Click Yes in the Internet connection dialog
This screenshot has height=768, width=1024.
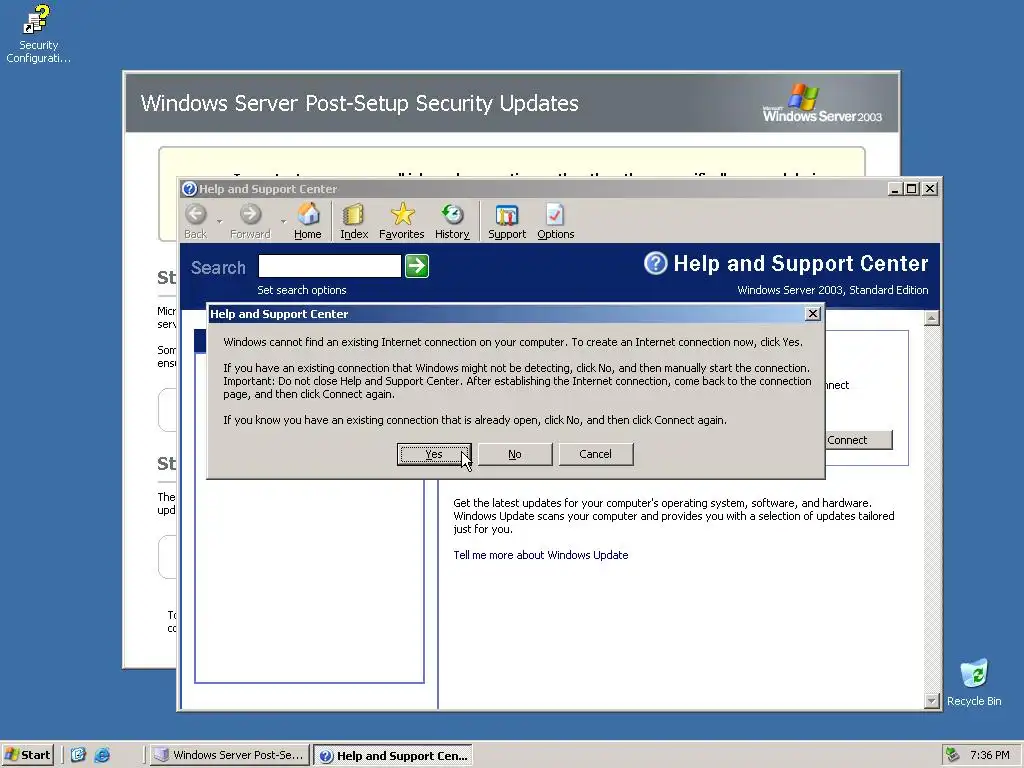[x=434, y=454]
